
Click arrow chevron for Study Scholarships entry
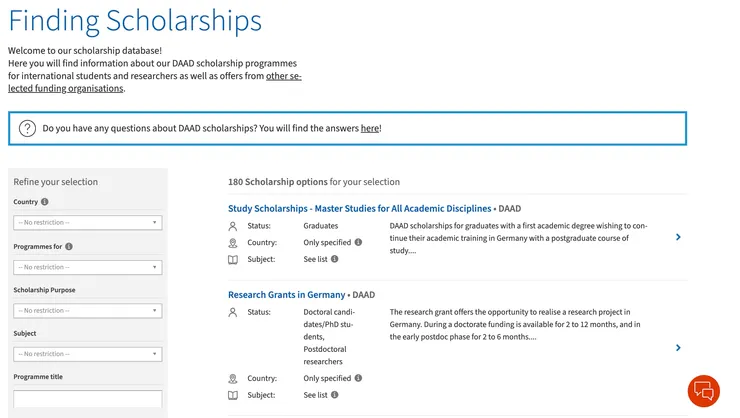pos(678,237)
